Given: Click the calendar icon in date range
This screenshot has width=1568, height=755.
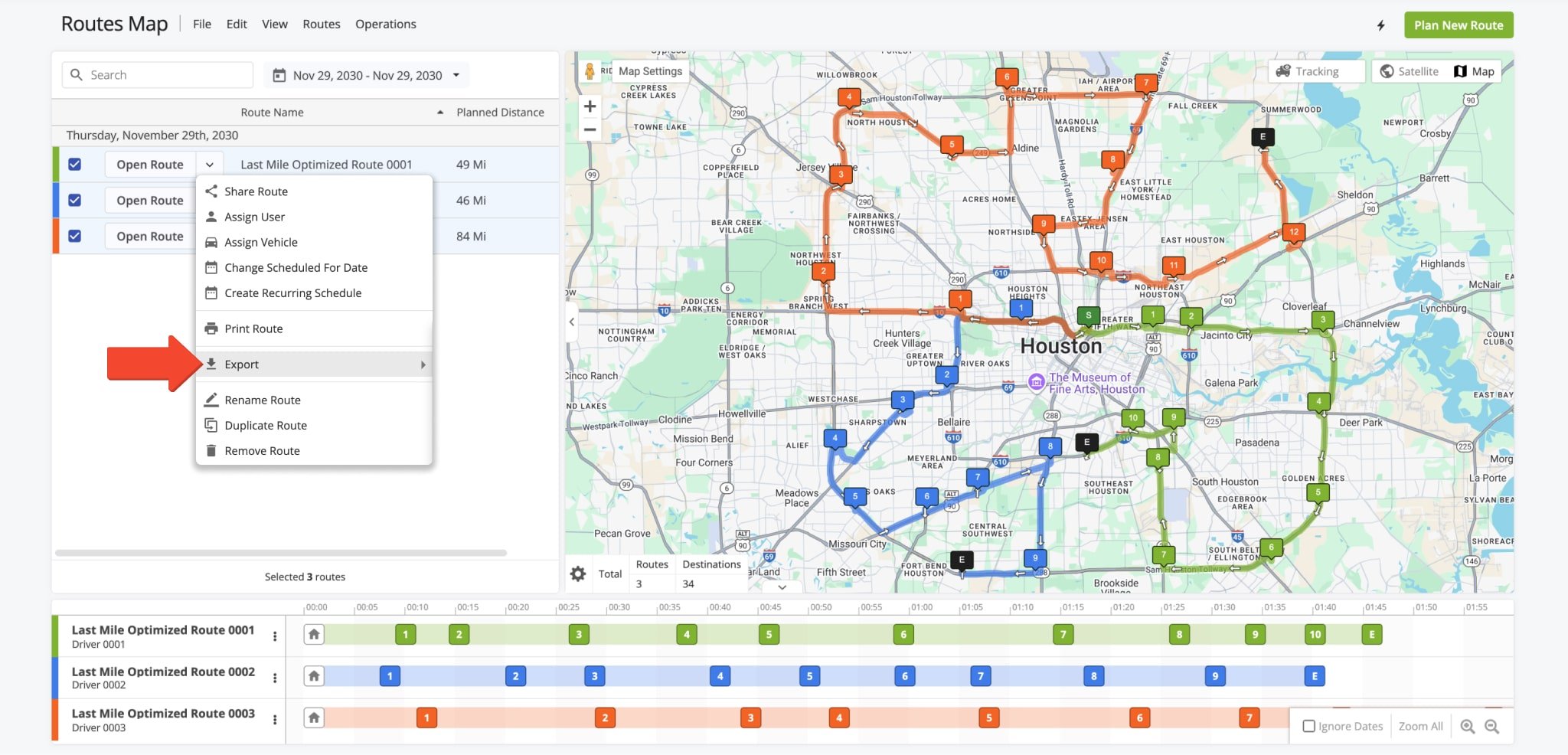Looking at the screenshot, I should 279,75.
